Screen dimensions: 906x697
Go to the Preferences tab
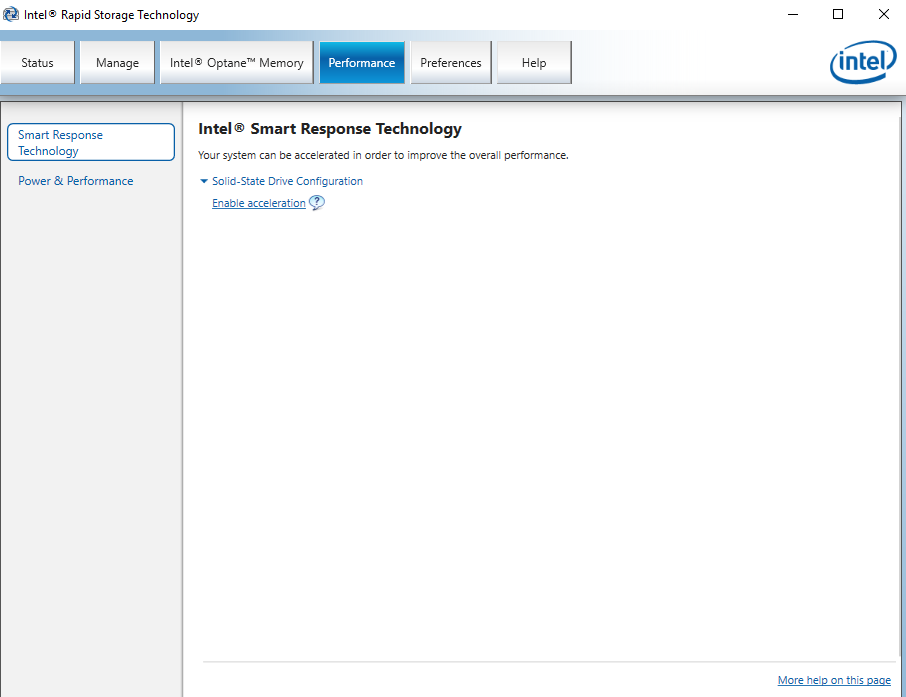[451, 62]
